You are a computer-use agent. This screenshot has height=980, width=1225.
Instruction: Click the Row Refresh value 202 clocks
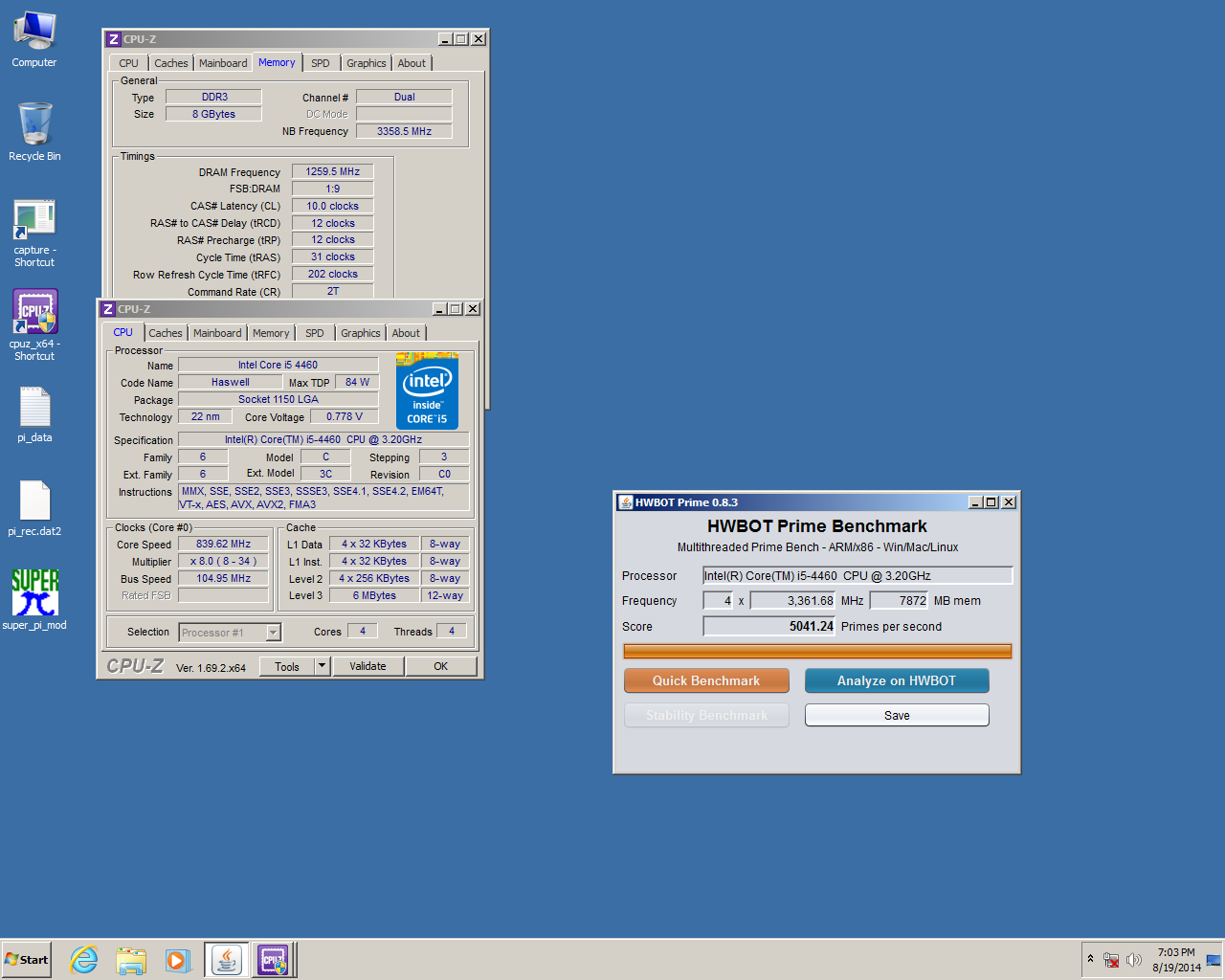tap(332, 274)
